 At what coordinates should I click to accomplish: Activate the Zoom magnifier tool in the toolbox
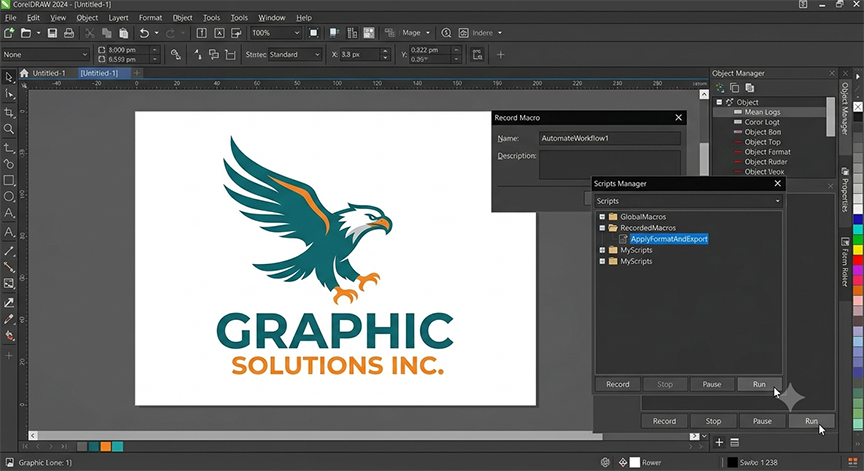tap(9, 129)
